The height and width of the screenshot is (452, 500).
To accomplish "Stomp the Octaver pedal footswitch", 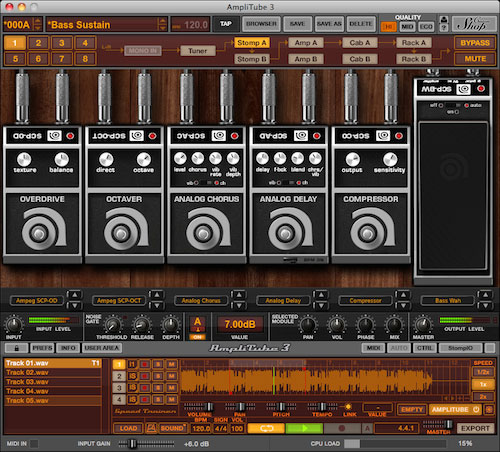I will [121, 233].
